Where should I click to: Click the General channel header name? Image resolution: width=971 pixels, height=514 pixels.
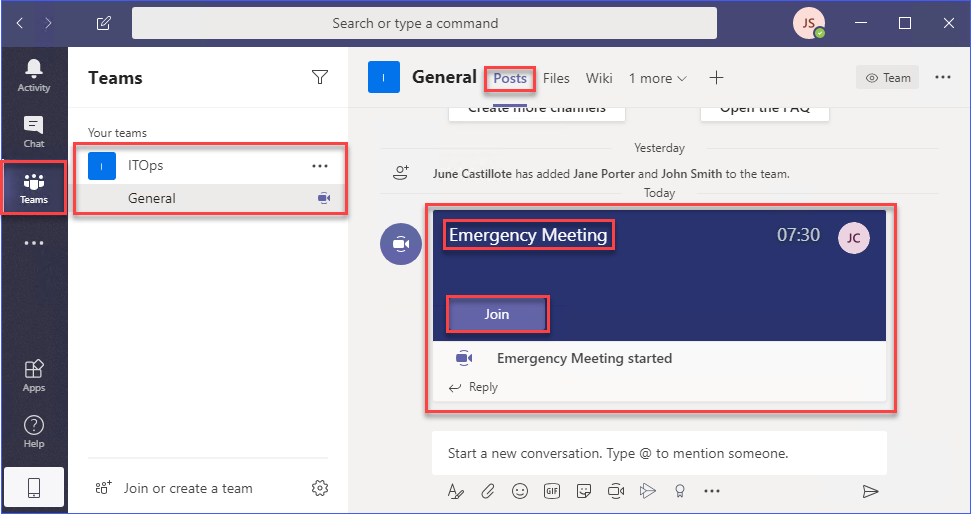click(x=444, y=77)
